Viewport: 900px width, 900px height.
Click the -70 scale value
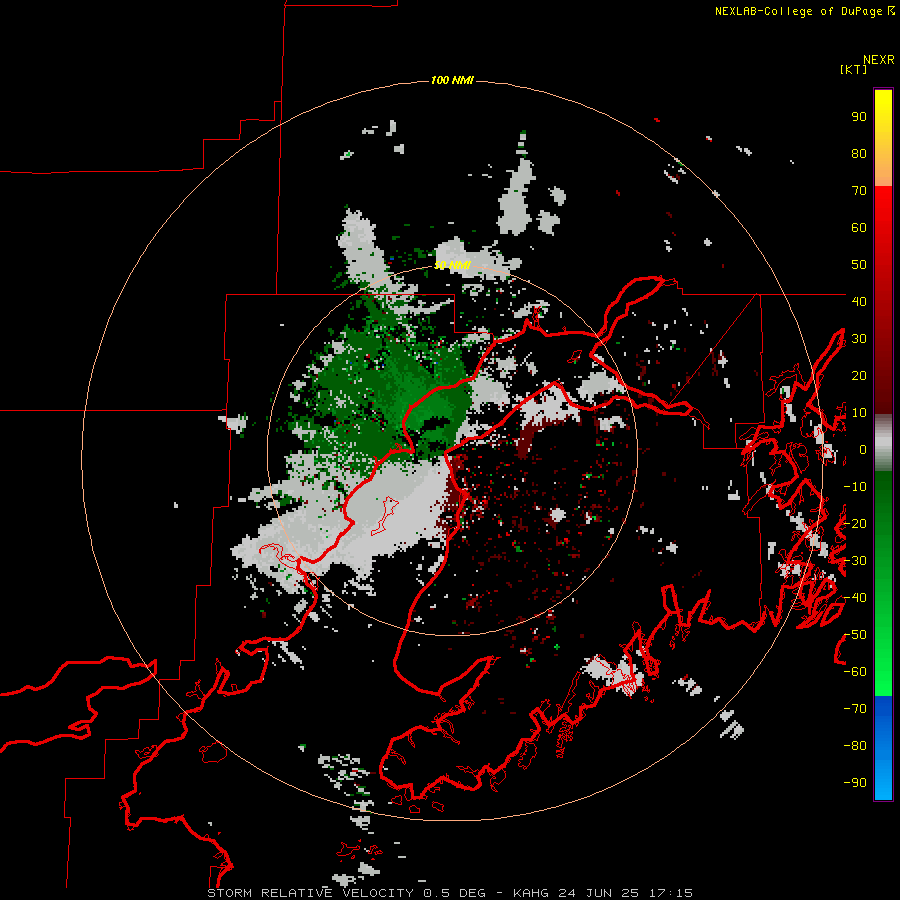click(x=855, y=709)
